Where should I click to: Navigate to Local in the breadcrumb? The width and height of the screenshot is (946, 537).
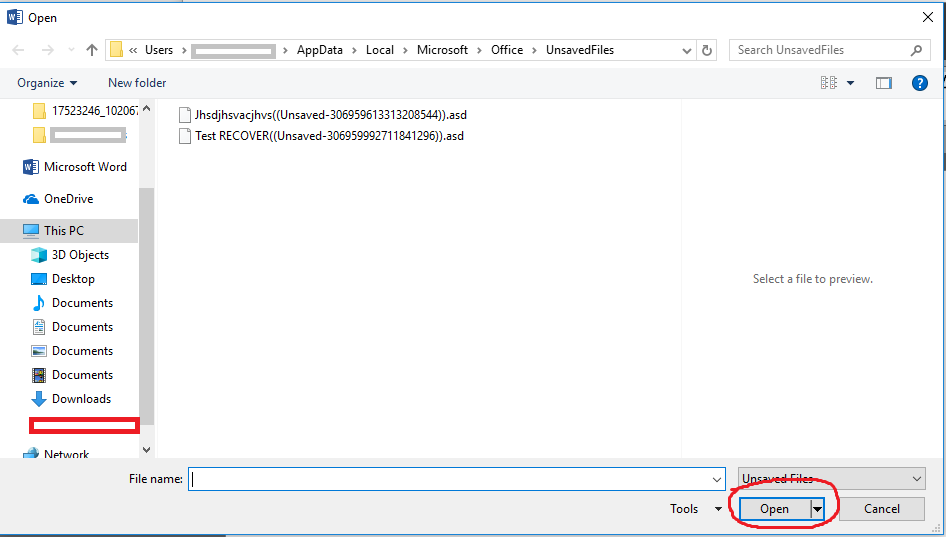(x=379, y=50)
